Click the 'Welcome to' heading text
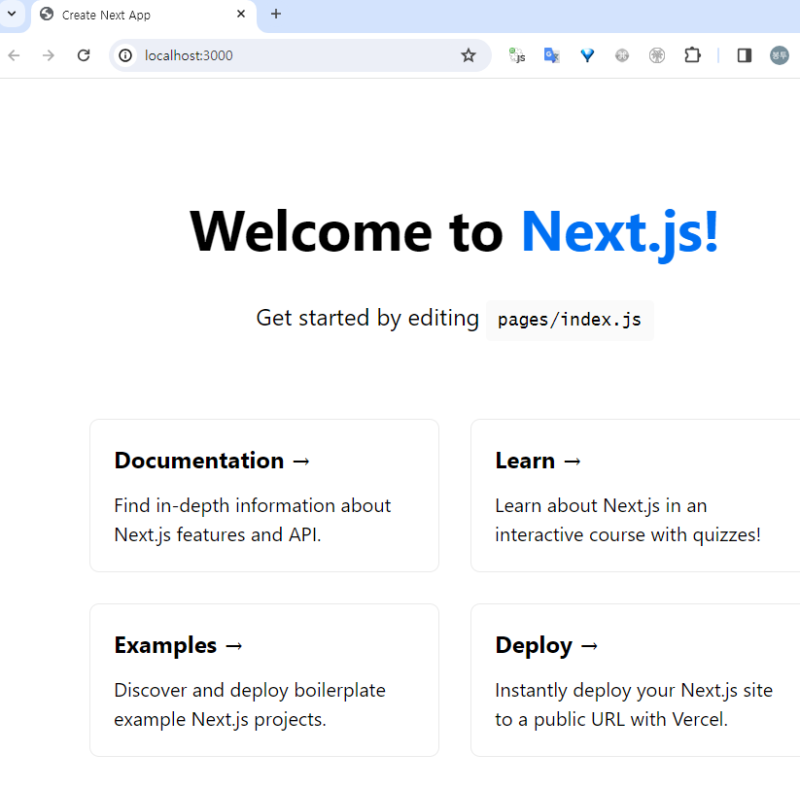Image resolution: width=800 pixels, height=788 pixels. point(346,232)
